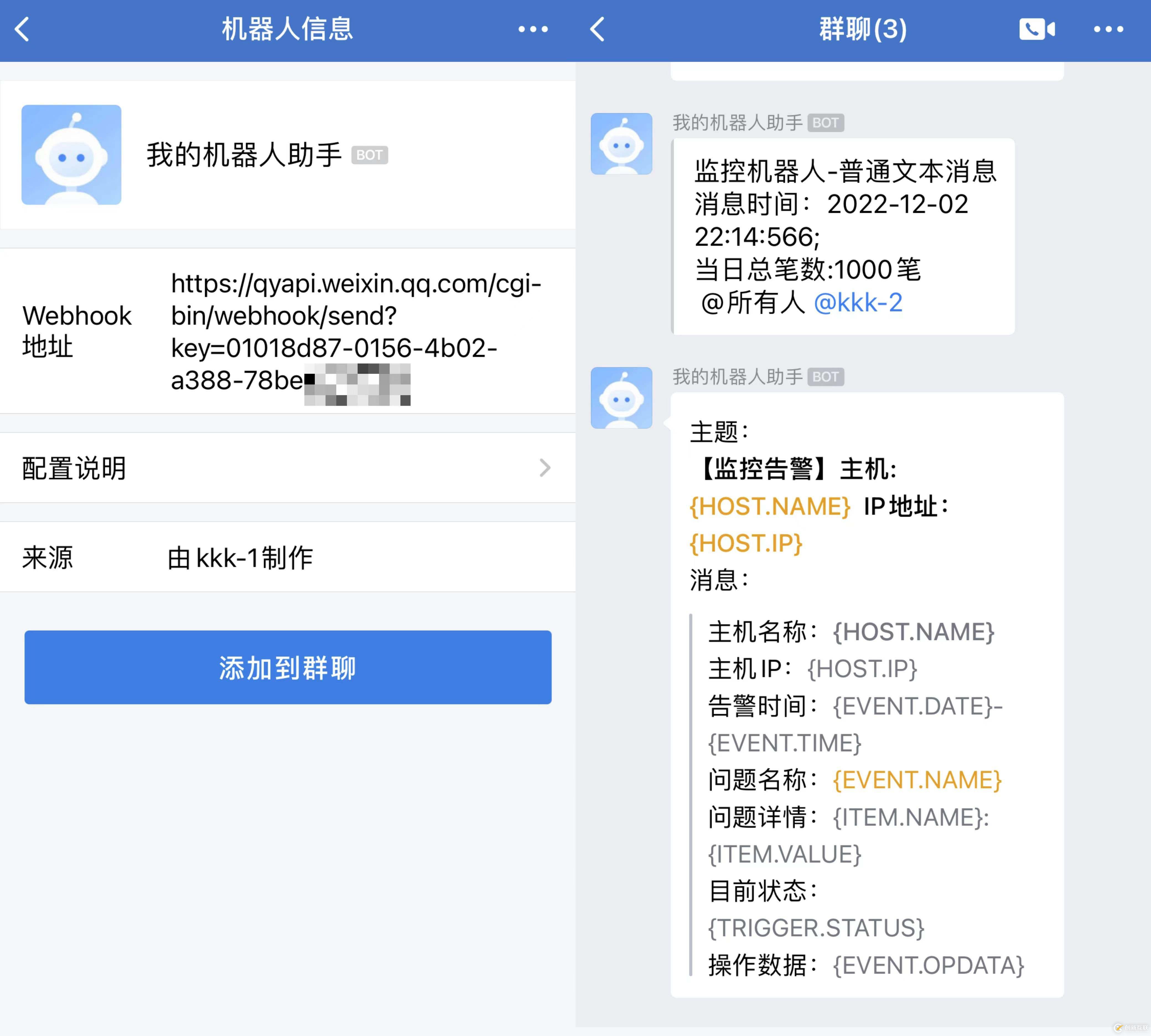Viewport: 1151px width, 1036px height.
Task: Tap the 来源 由kkk-1制作 row
Action: pyautogui.click(x=287, y=557)
